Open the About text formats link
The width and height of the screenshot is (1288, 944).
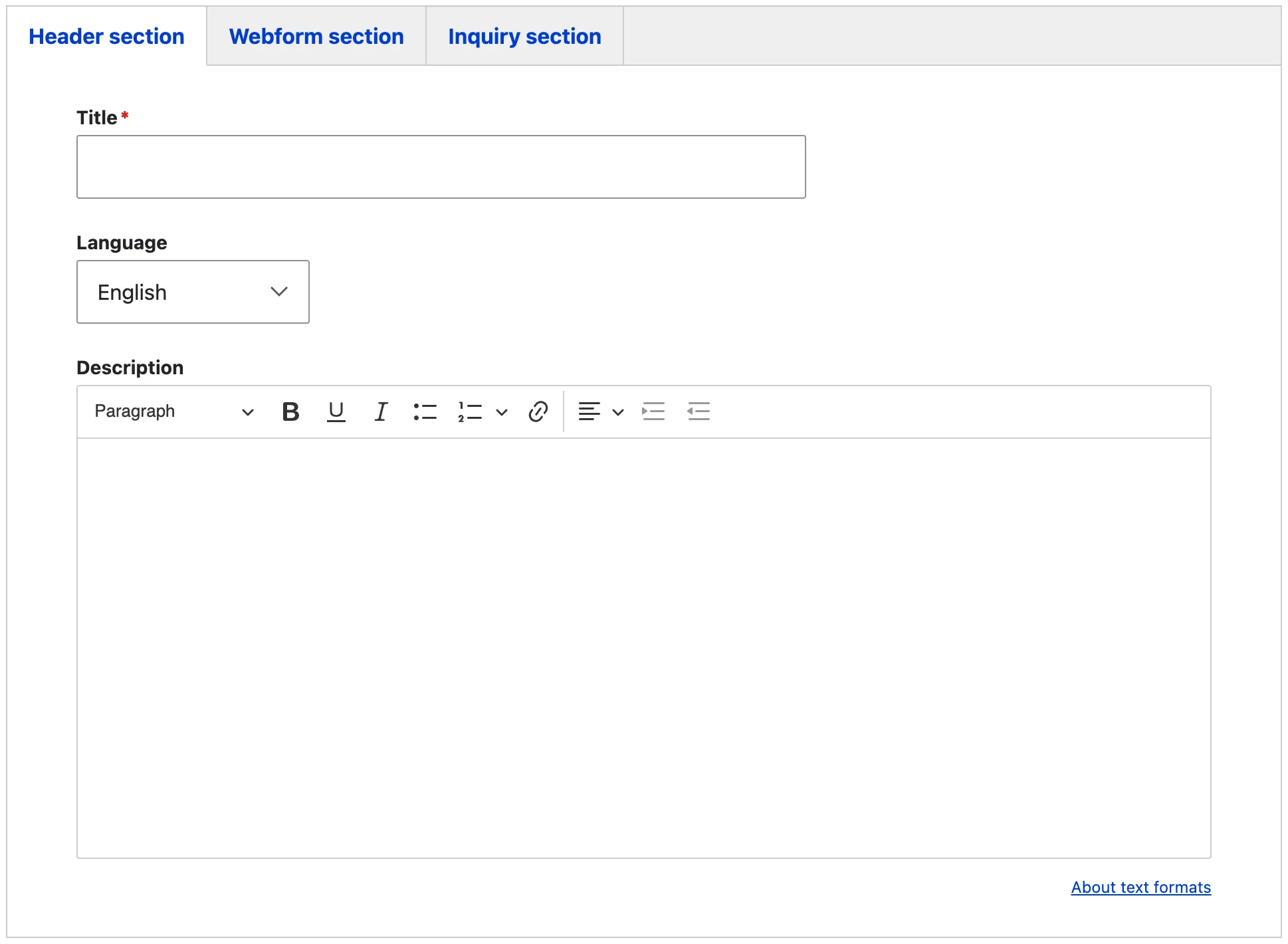point(1140,887)
